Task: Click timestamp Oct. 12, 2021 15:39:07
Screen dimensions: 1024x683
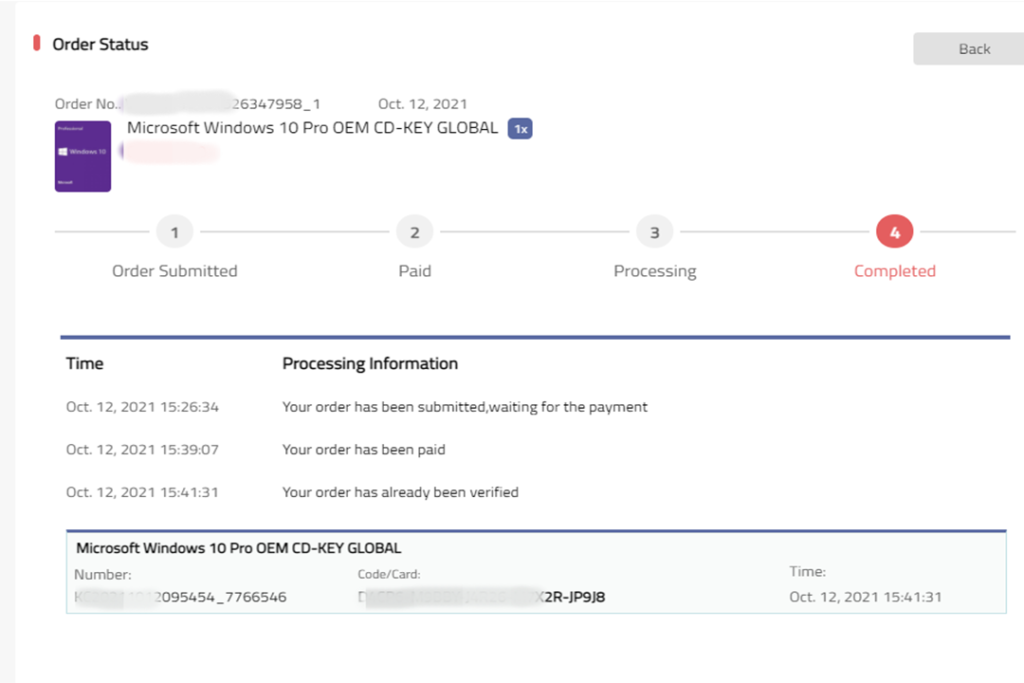Action: 142,449
